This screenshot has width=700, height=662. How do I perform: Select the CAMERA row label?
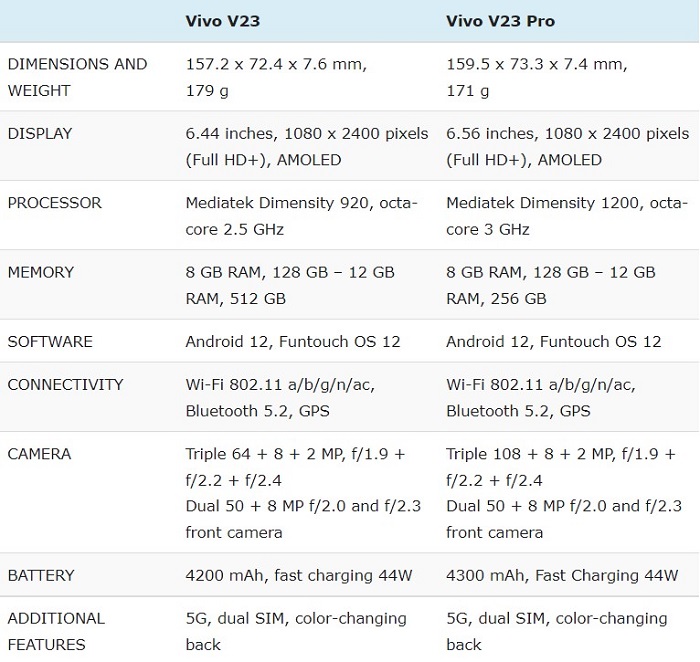click(38, 454)
